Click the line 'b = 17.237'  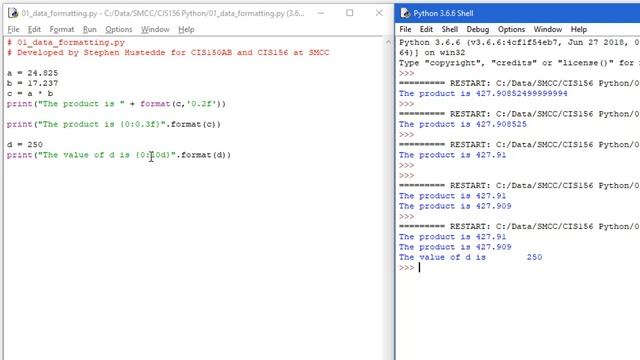[32, 83]
